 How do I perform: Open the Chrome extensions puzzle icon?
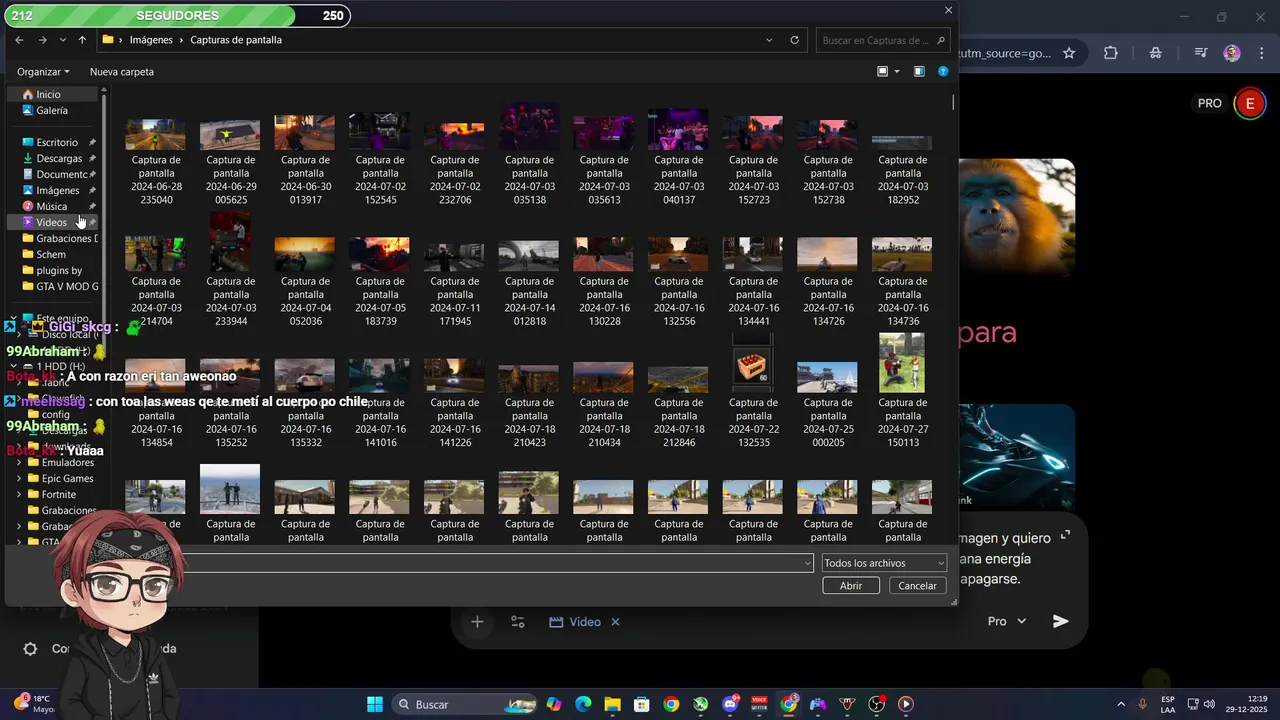(1111, 53)
